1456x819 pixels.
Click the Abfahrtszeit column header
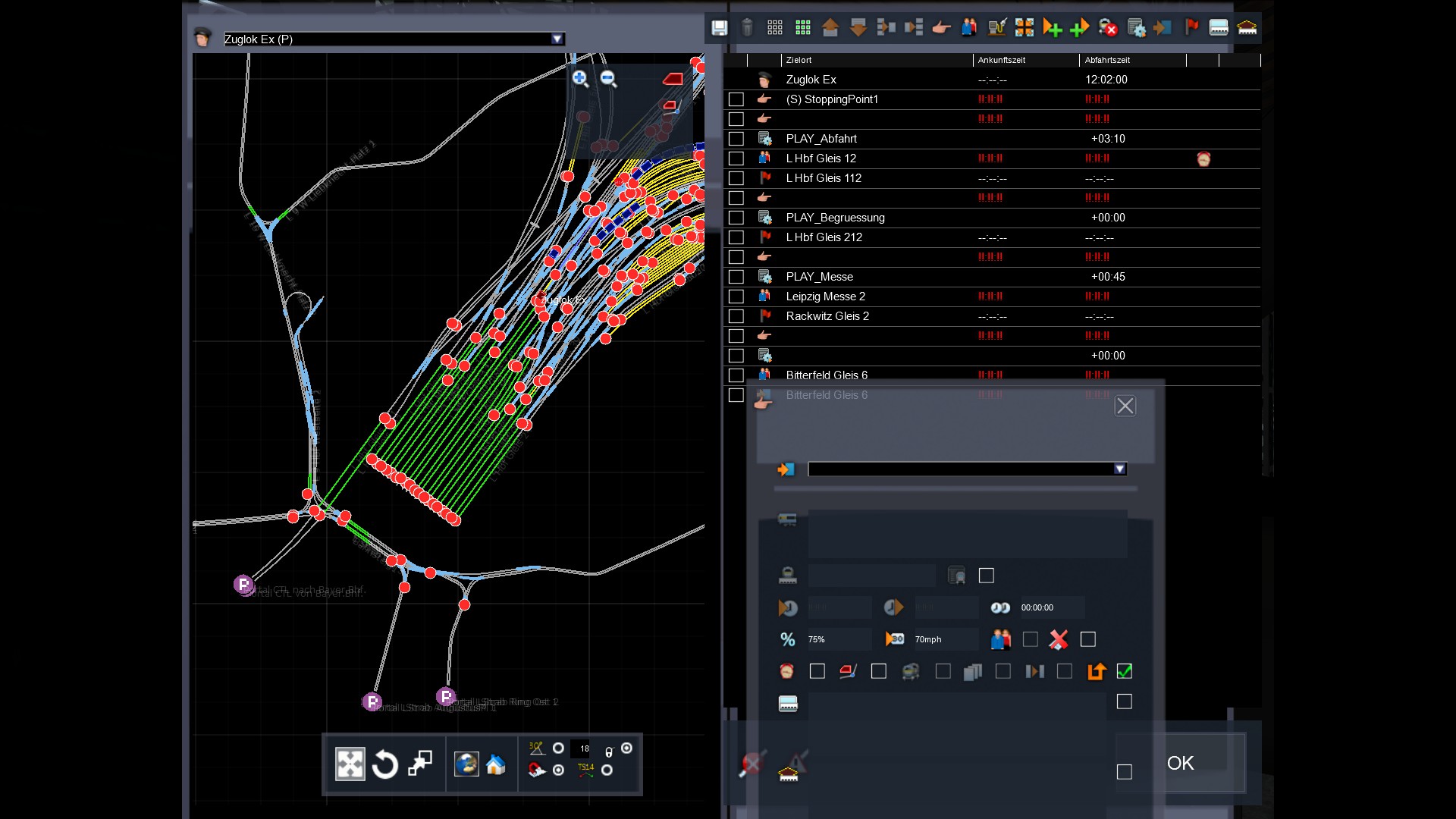point(1107,60)
